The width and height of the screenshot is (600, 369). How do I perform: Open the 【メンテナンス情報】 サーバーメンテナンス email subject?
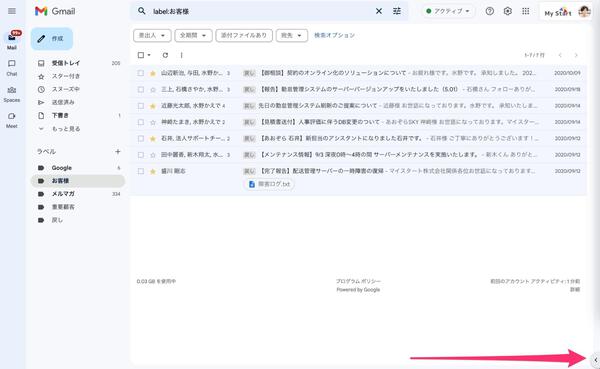369,155
